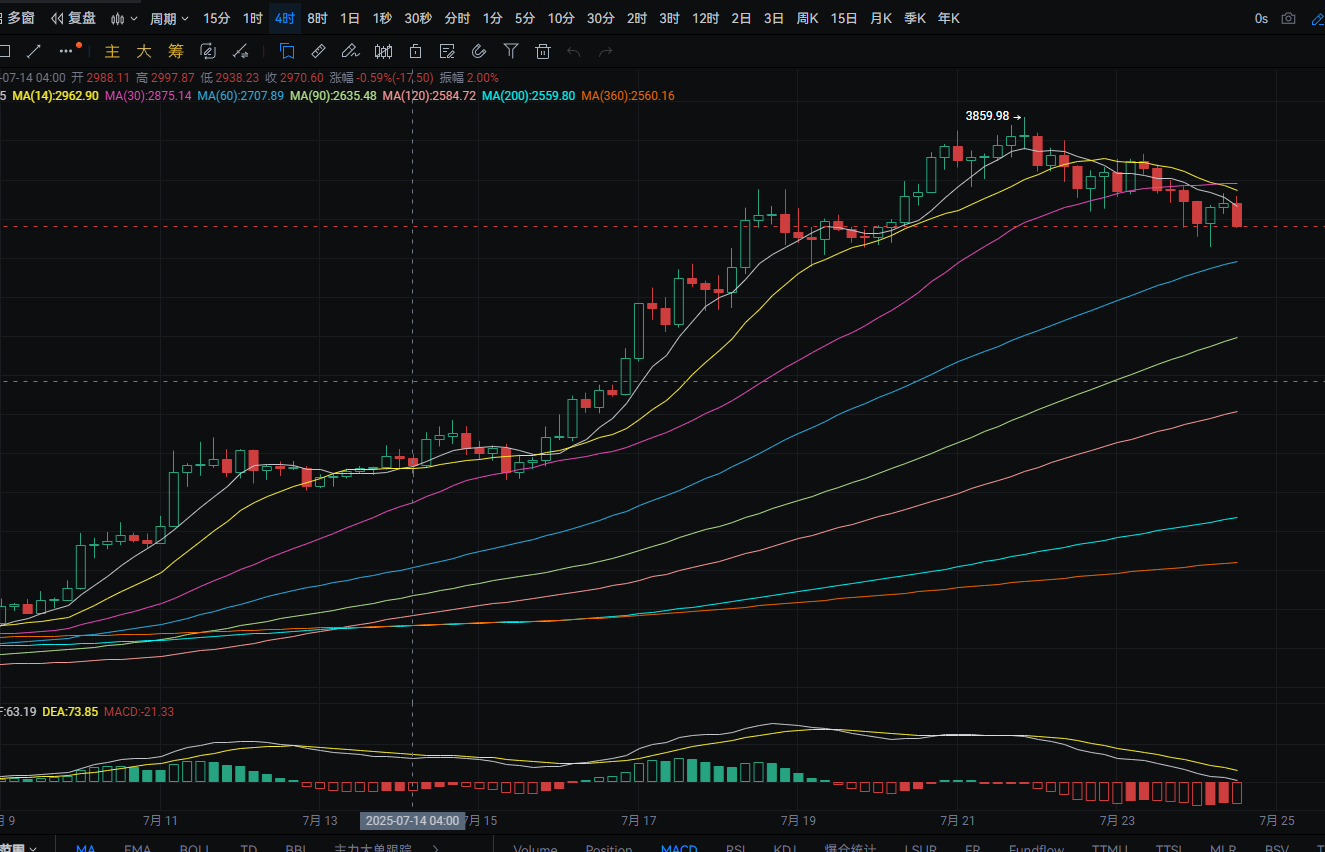Click the candlestick compare icon in toolbar
This screenshot has width=1325, height=852.
click(383, 51)
